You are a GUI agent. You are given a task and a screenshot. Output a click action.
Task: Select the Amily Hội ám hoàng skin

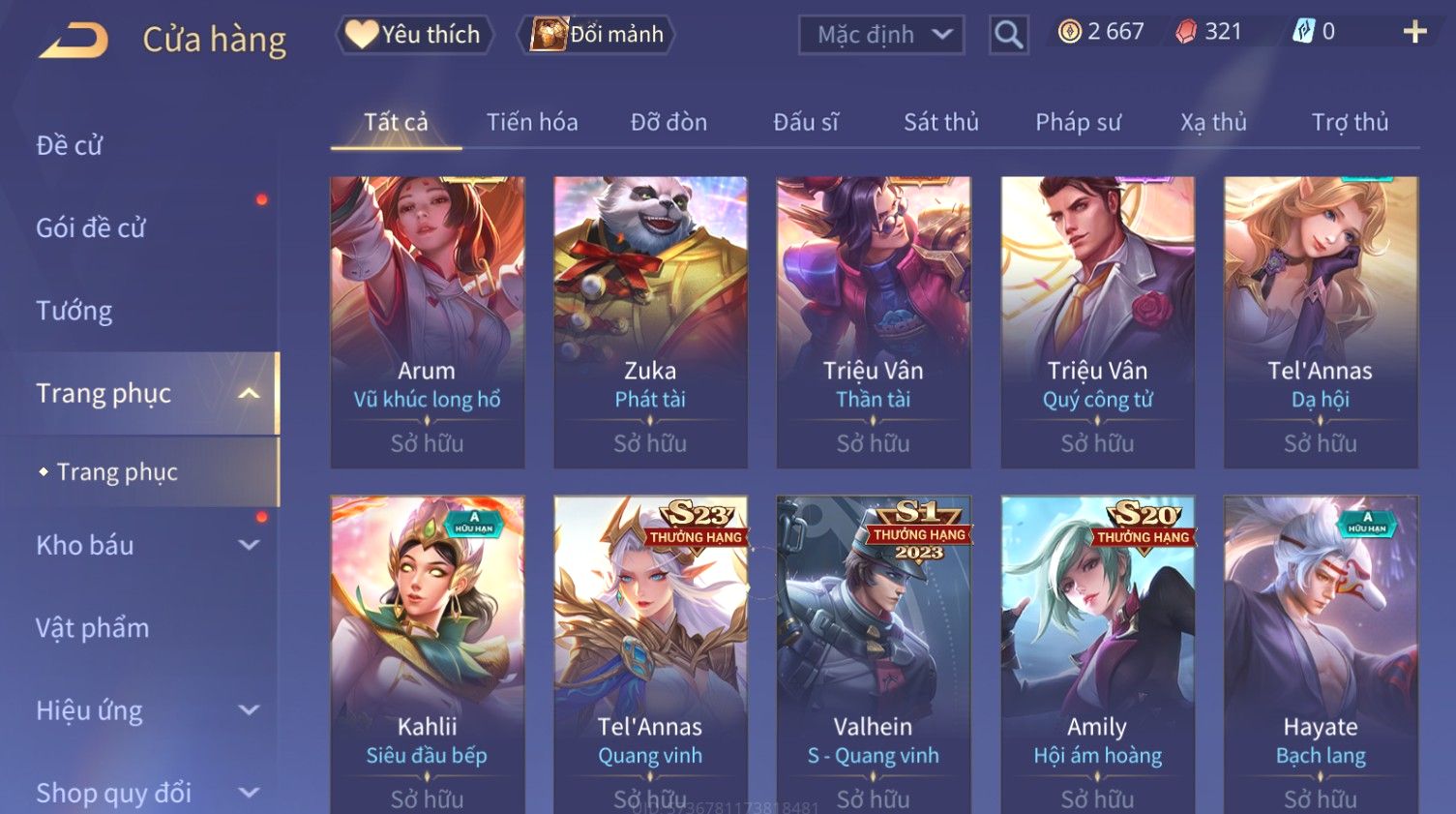click(x=1097, y=655)
